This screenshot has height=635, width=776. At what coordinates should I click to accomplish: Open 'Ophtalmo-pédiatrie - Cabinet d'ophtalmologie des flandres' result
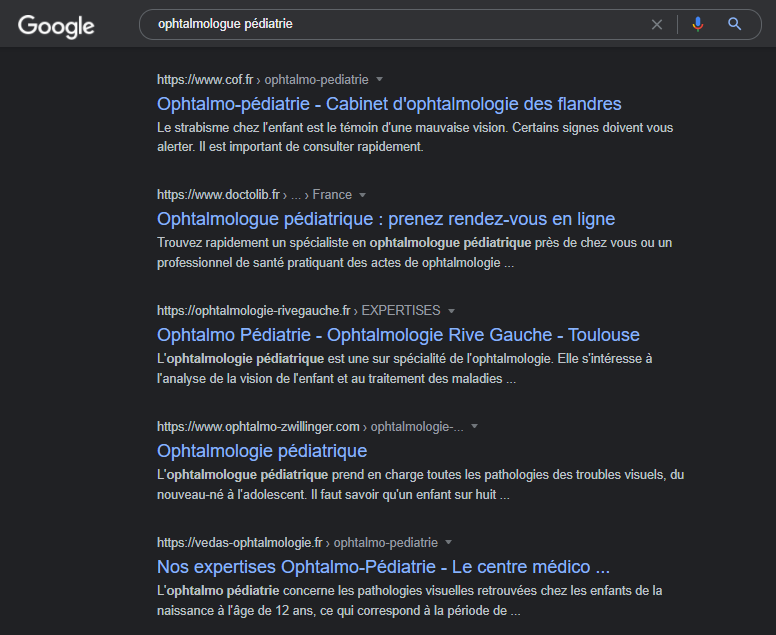pyautogui.click(x=389, y=104)
